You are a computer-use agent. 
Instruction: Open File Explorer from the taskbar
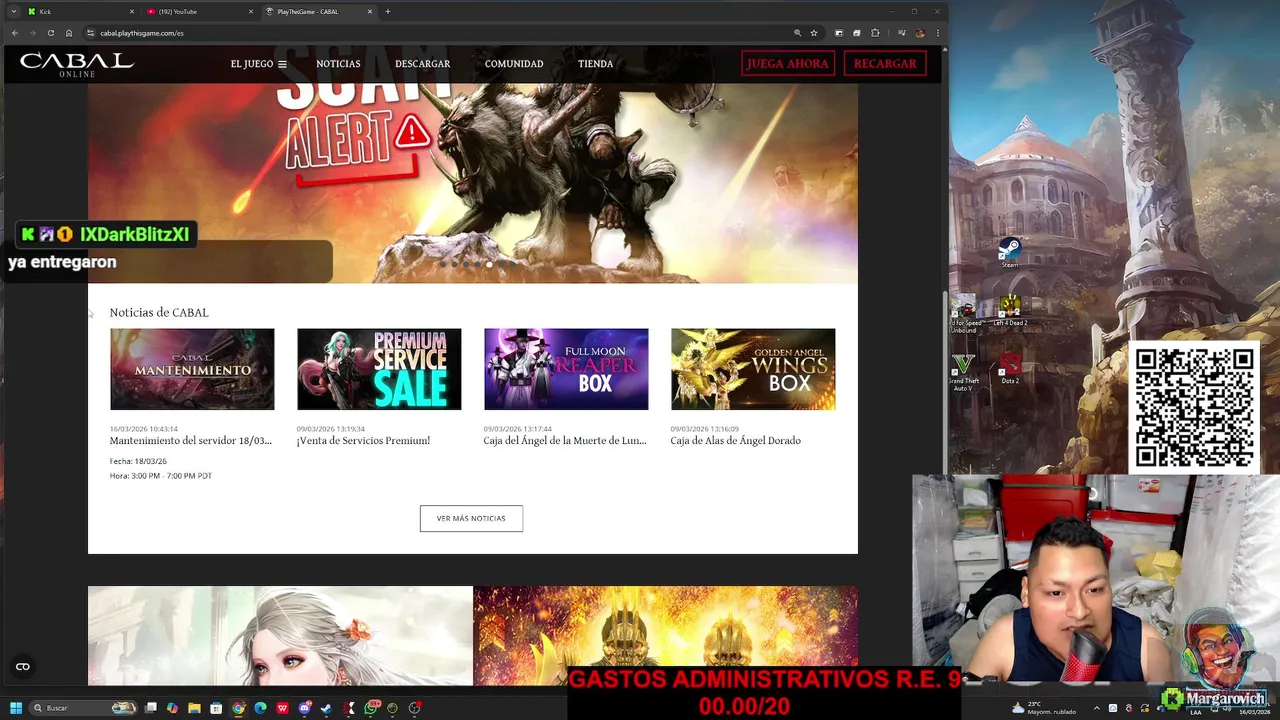tap(195, 708)
